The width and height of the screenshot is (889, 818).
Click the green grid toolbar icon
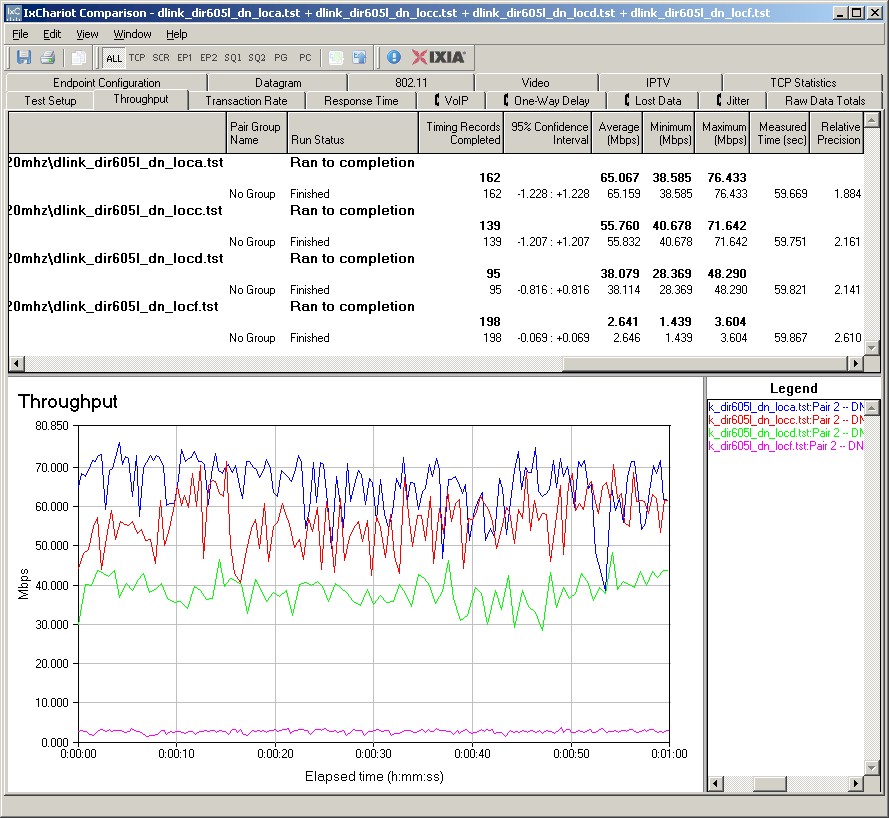pos(336,57)
